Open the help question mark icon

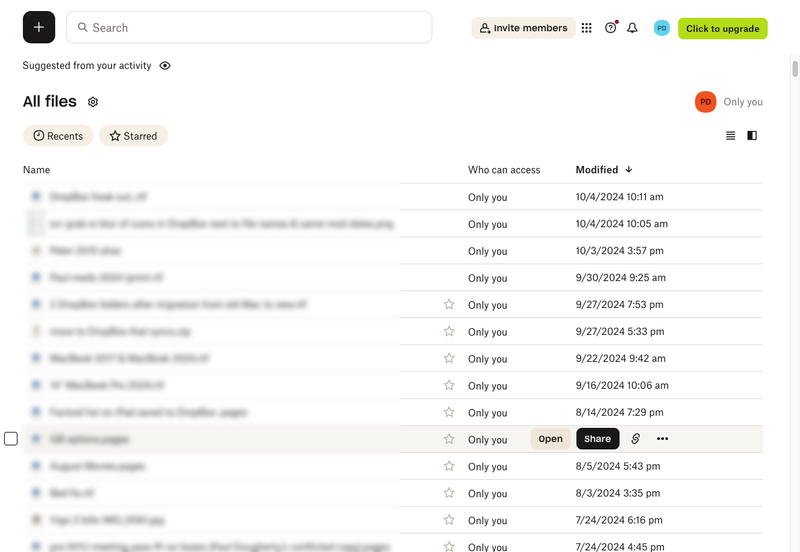pos(610,28)
